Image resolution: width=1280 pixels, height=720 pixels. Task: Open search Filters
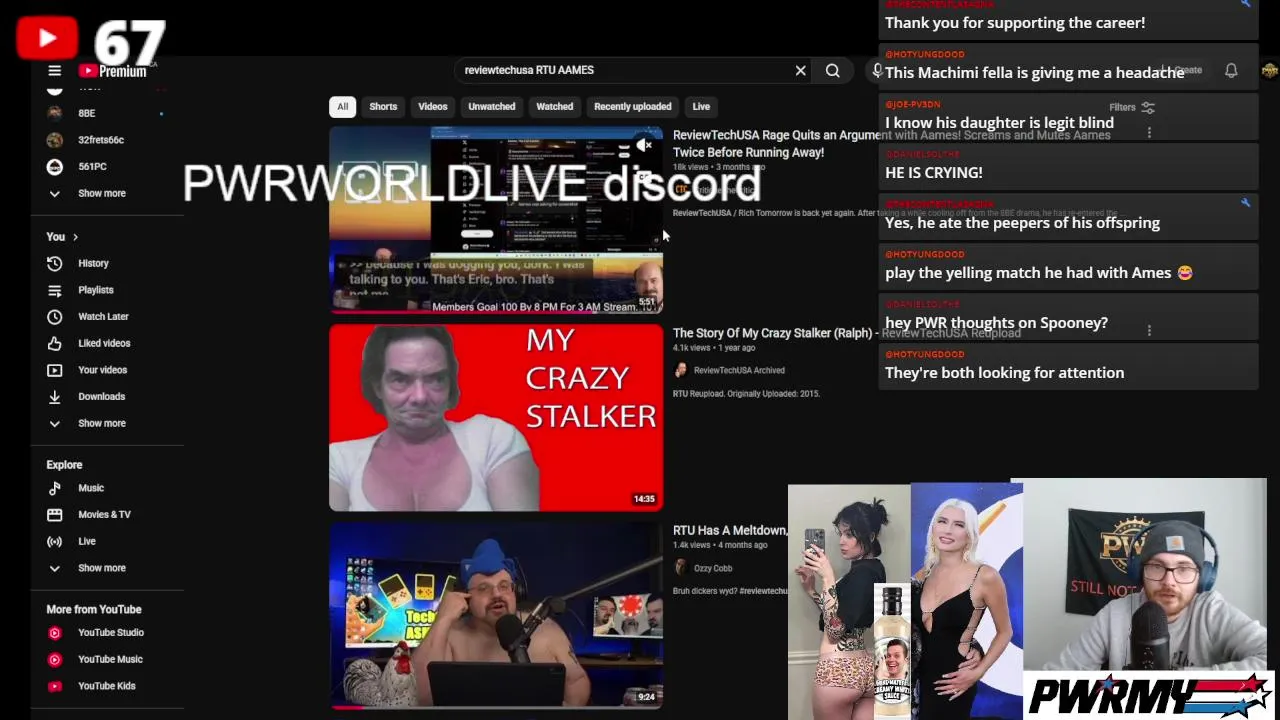(x=1131, y=107)
